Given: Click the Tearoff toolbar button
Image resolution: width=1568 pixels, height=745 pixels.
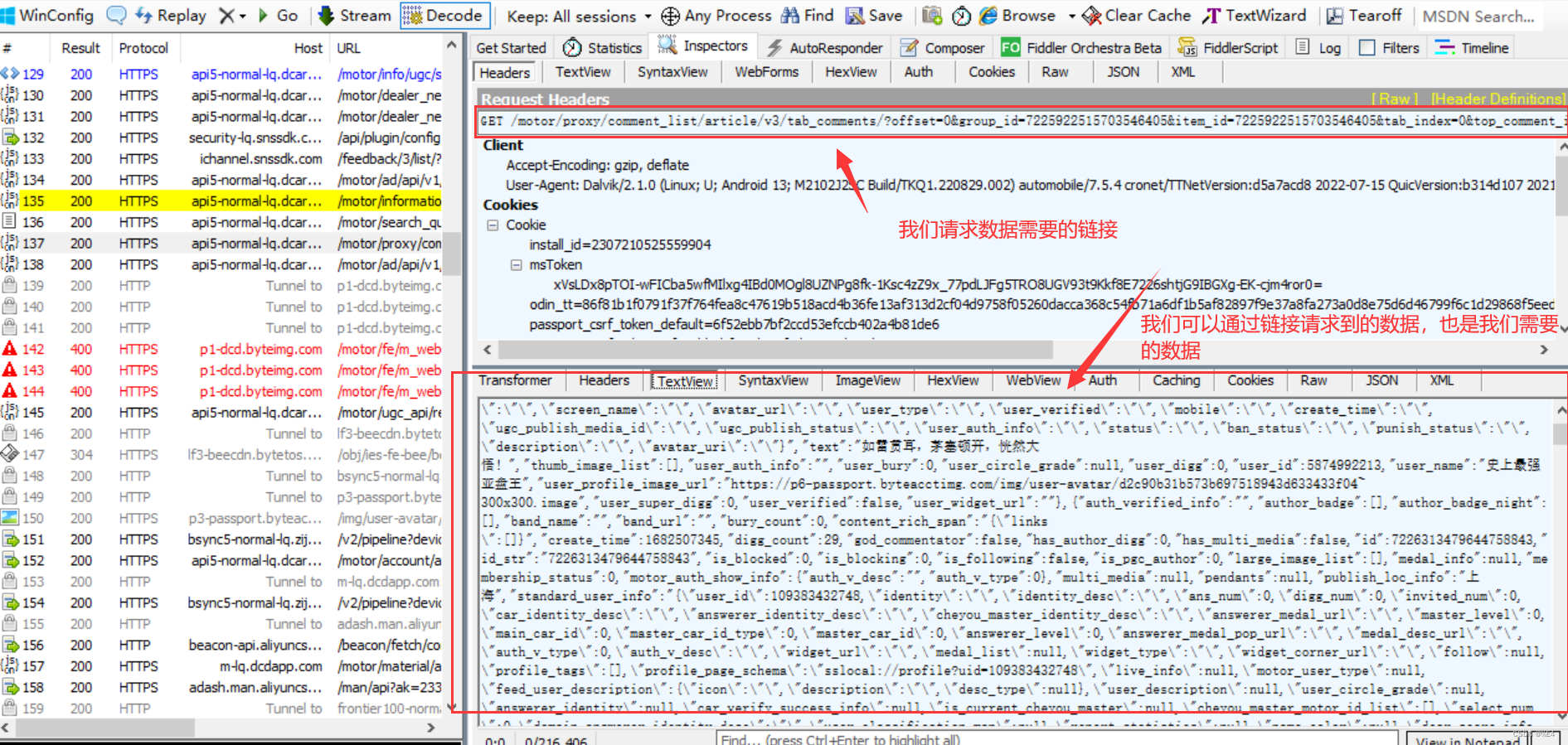Looking at the screenshot, I should [1364, 15].
